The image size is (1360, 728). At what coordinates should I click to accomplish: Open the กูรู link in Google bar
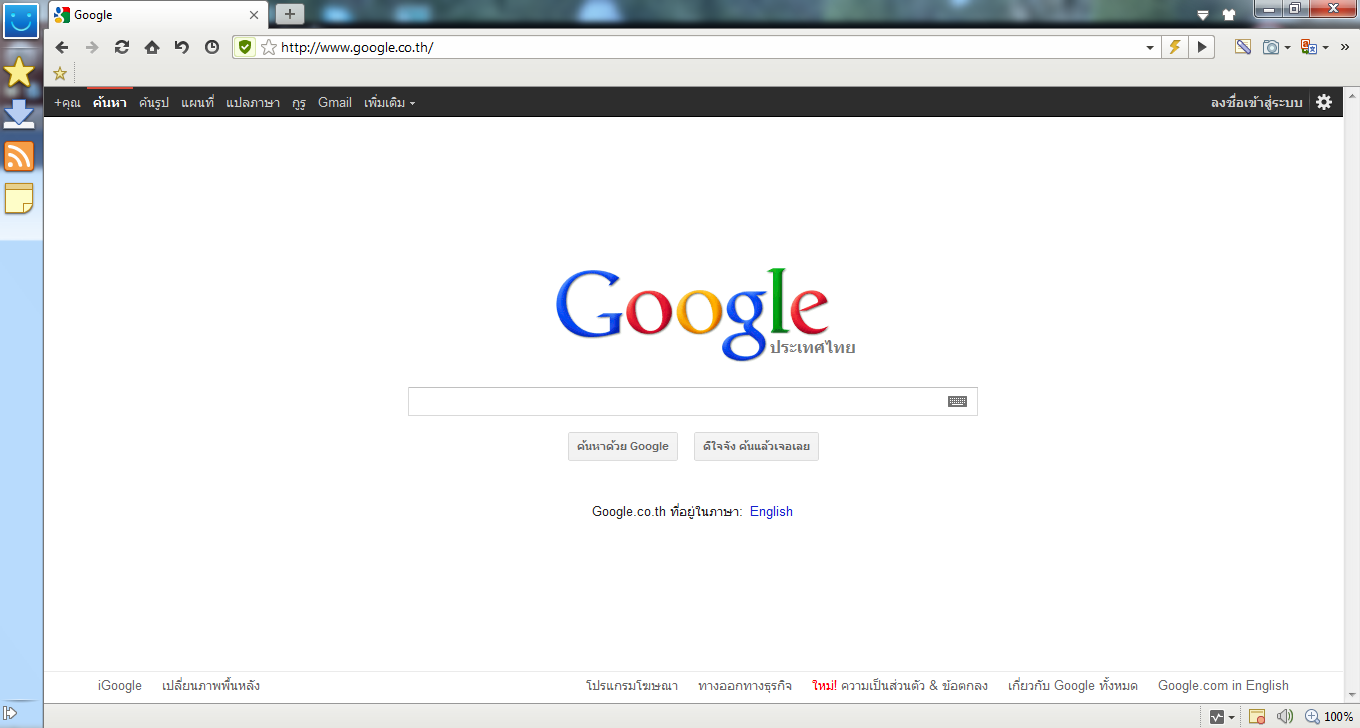click(x=299, y=102)
